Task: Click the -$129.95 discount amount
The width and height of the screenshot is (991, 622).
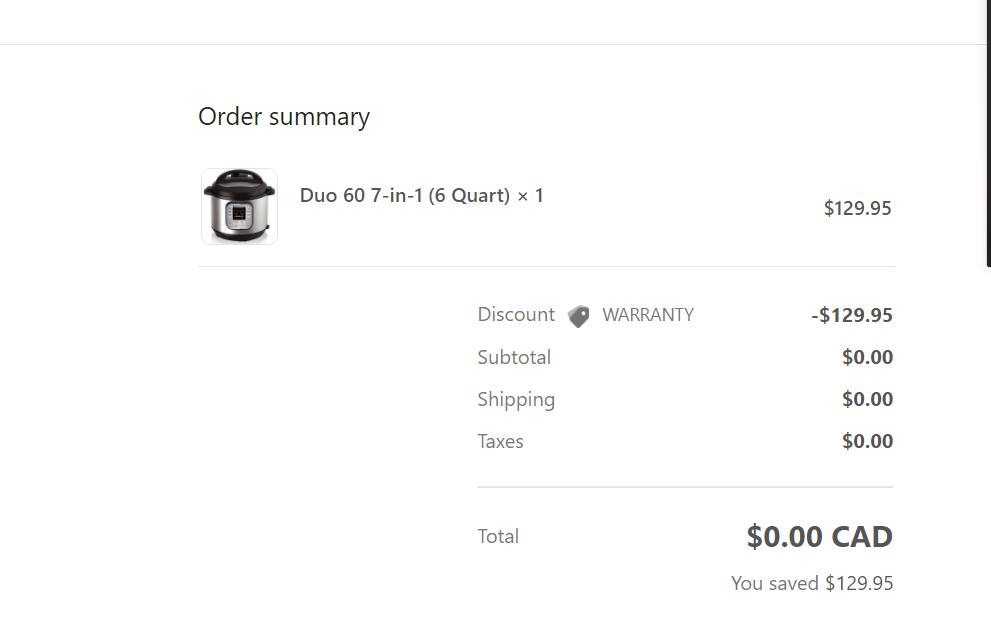Action: [852, 315]
